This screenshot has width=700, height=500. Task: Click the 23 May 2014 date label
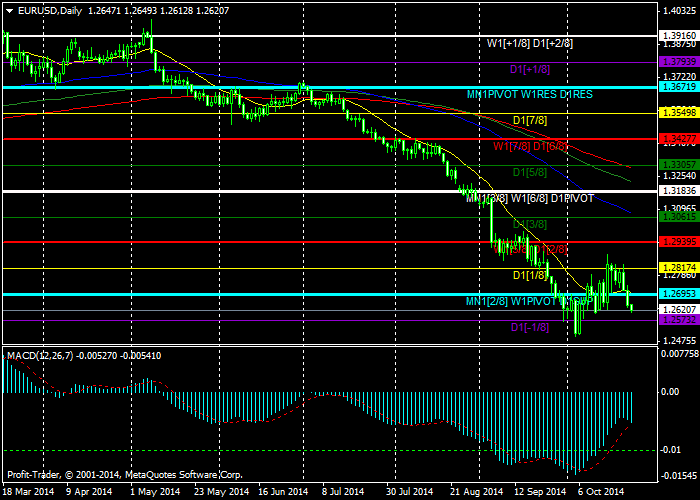click(x=221, y=492)
